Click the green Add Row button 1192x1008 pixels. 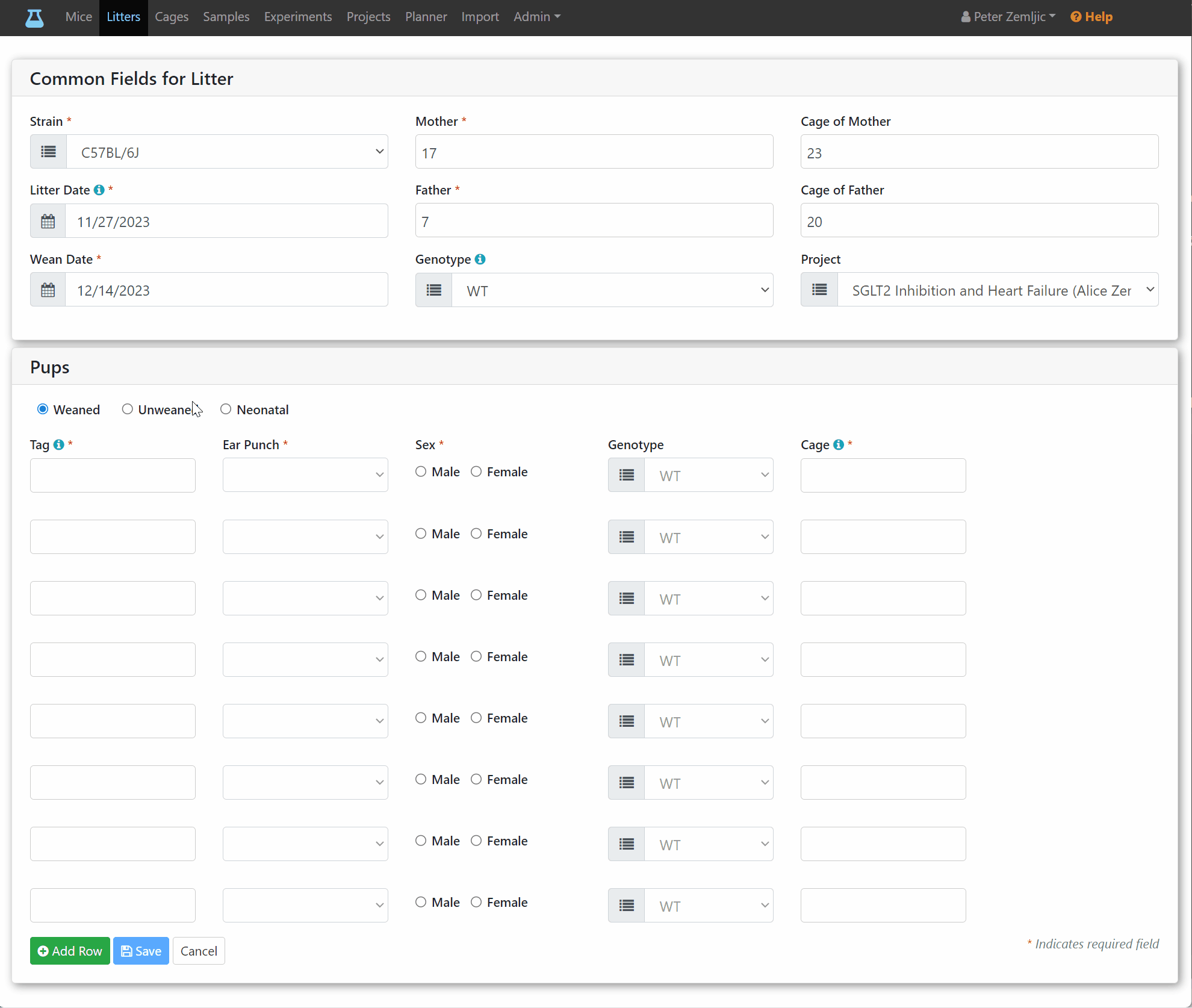pyautogui.click(x=70, y=951)
